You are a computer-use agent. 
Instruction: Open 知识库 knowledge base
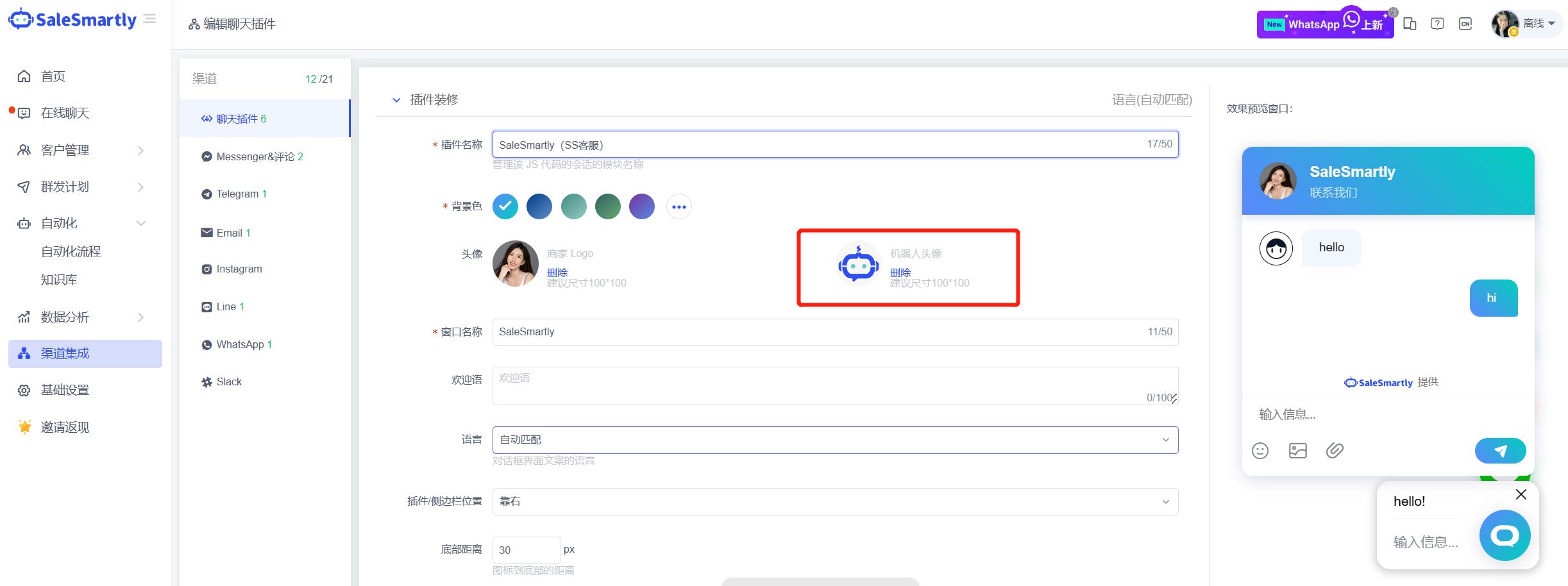[x=59, y=280]
